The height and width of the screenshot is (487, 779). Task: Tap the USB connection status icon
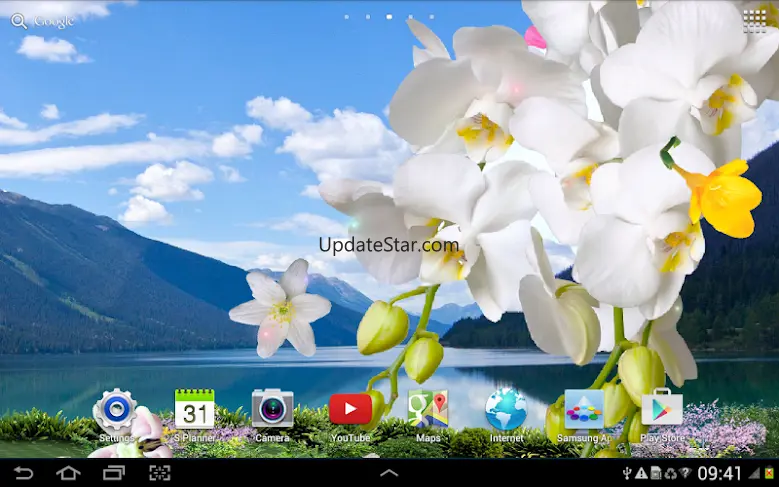[x=627, y=473]
